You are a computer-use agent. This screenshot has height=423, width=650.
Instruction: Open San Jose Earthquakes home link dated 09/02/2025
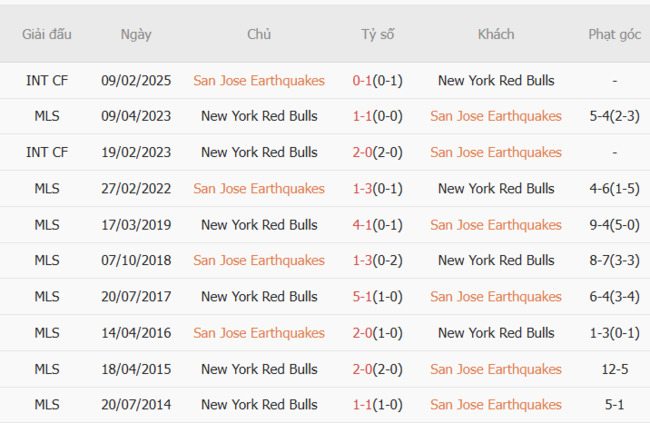(x=259, y=80)
